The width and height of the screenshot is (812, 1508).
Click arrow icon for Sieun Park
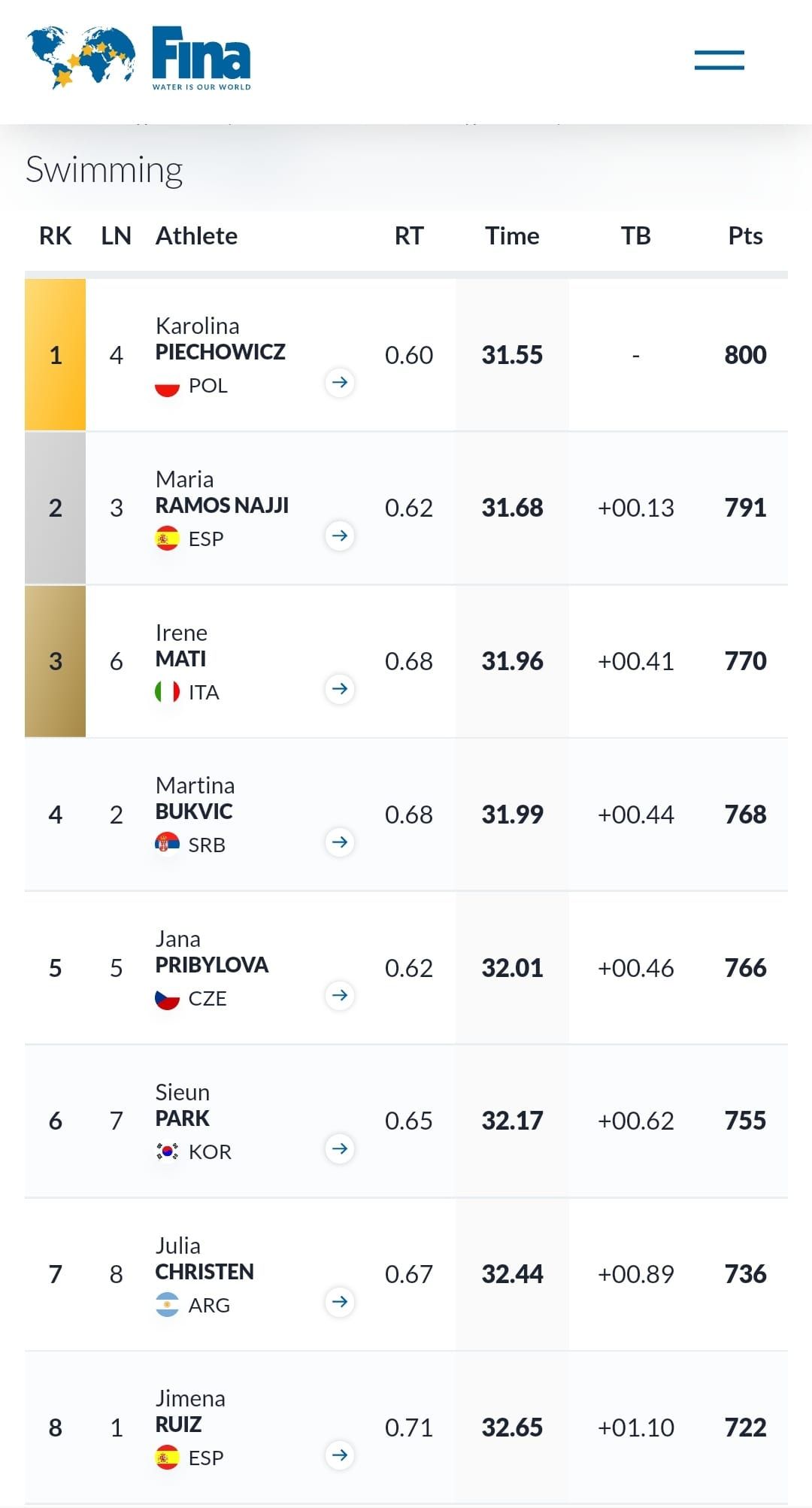pyautogui.click(x=340, y=1148)
